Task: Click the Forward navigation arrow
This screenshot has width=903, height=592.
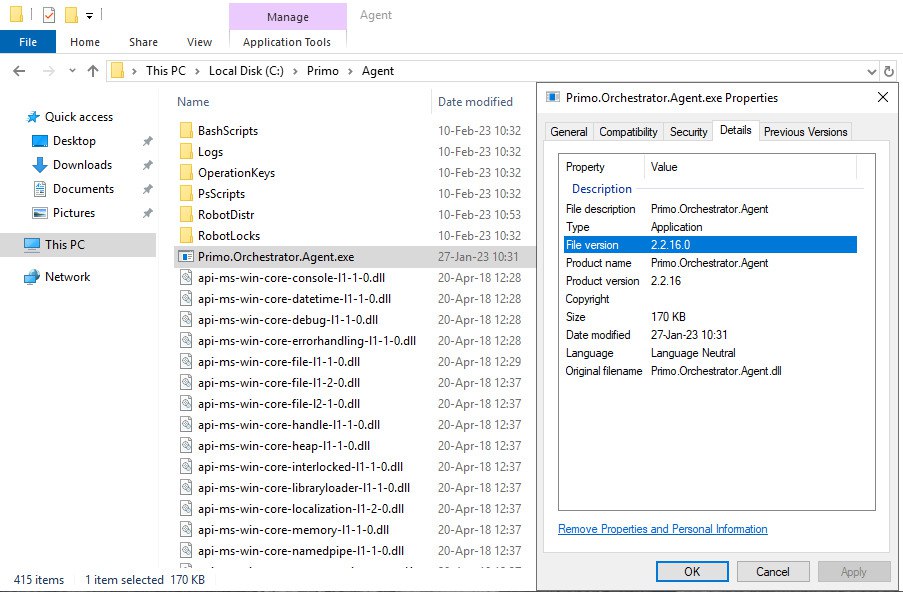Action: [49, 71]
